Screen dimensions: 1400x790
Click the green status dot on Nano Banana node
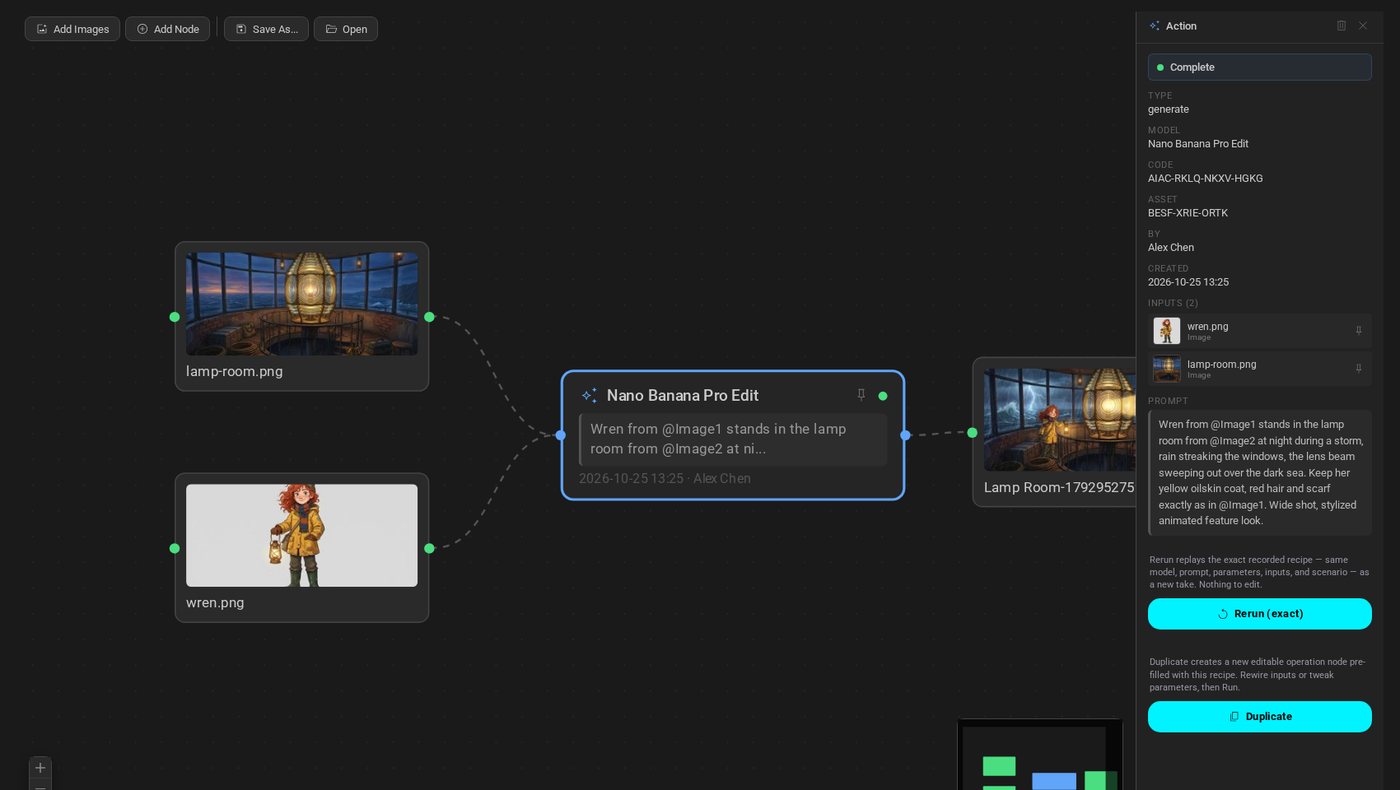coord(882,396)
